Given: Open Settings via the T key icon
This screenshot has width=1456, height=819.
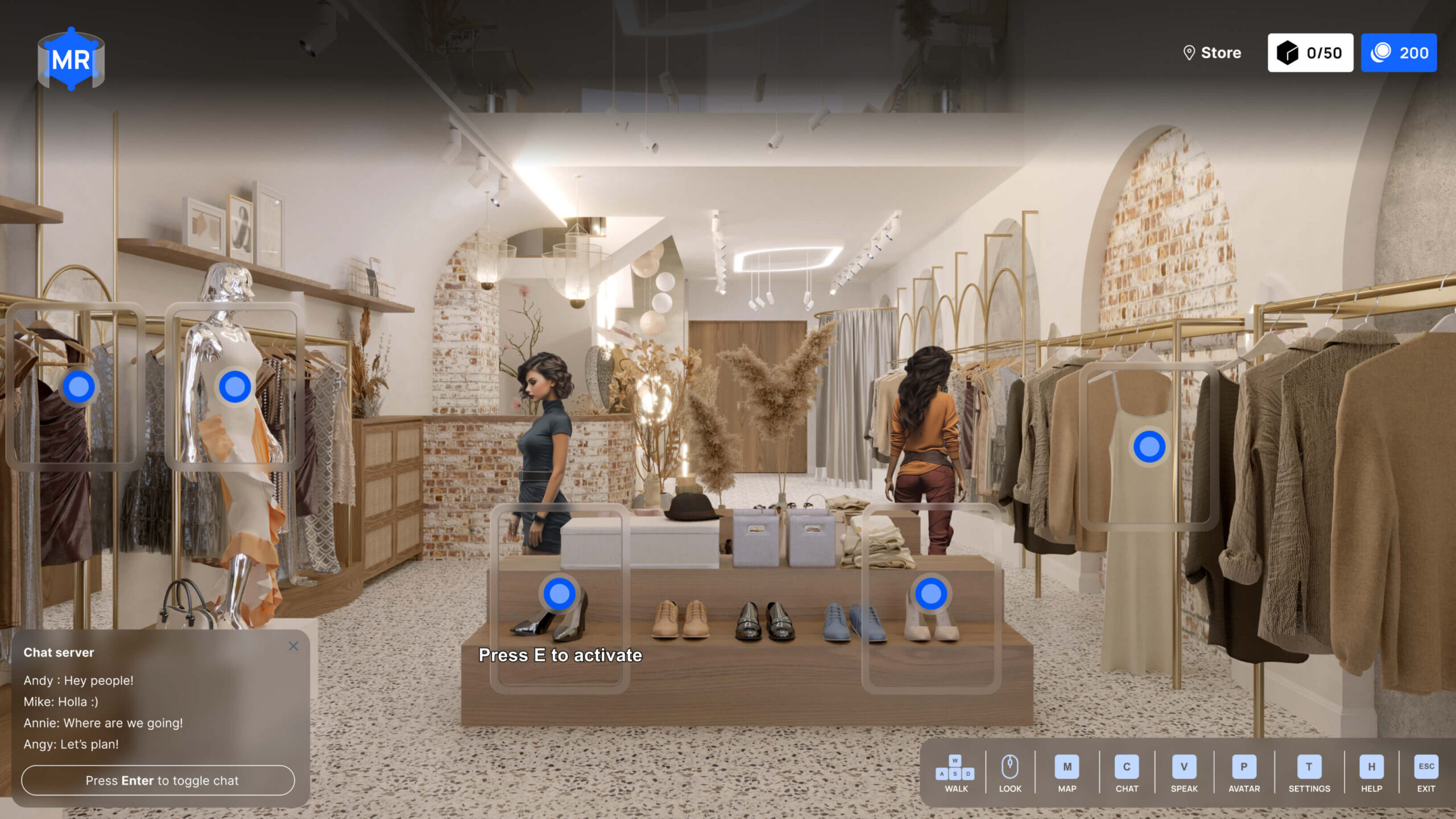Looking at the screenshot, I should click(1309, 767).
